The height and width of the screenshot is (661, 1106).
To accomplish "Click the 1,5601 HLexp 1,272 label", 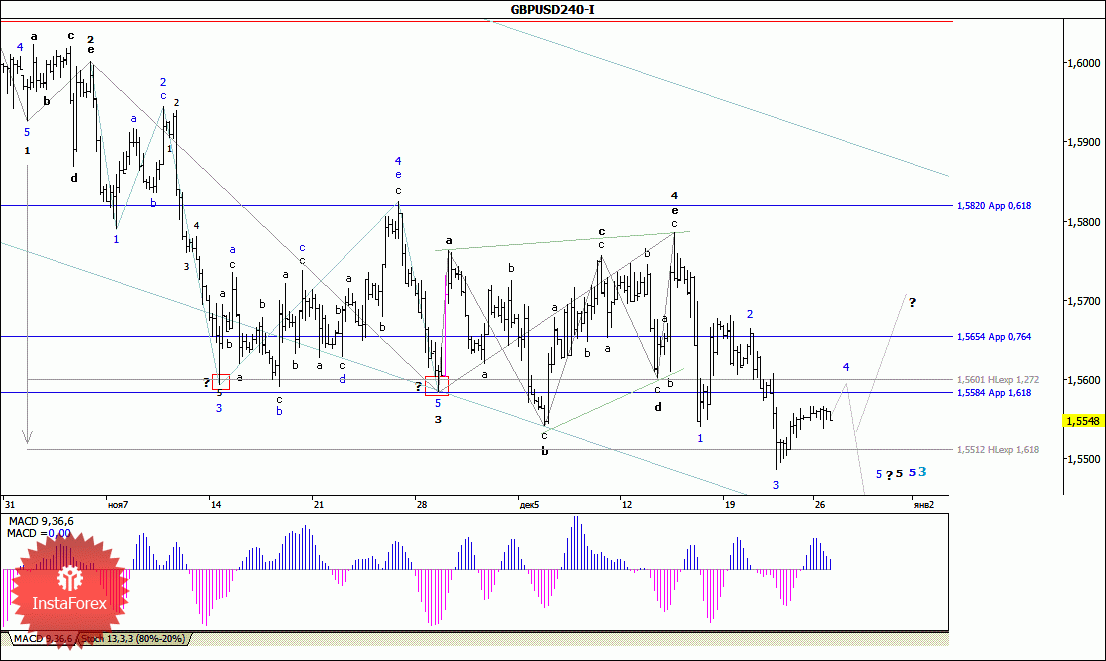I will point(998,380).
